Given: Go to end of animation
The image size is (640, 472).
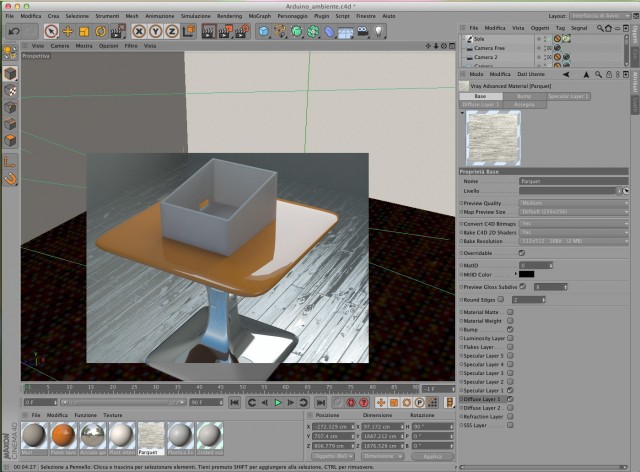Looking at the screenshot, I should pos(321,403).
